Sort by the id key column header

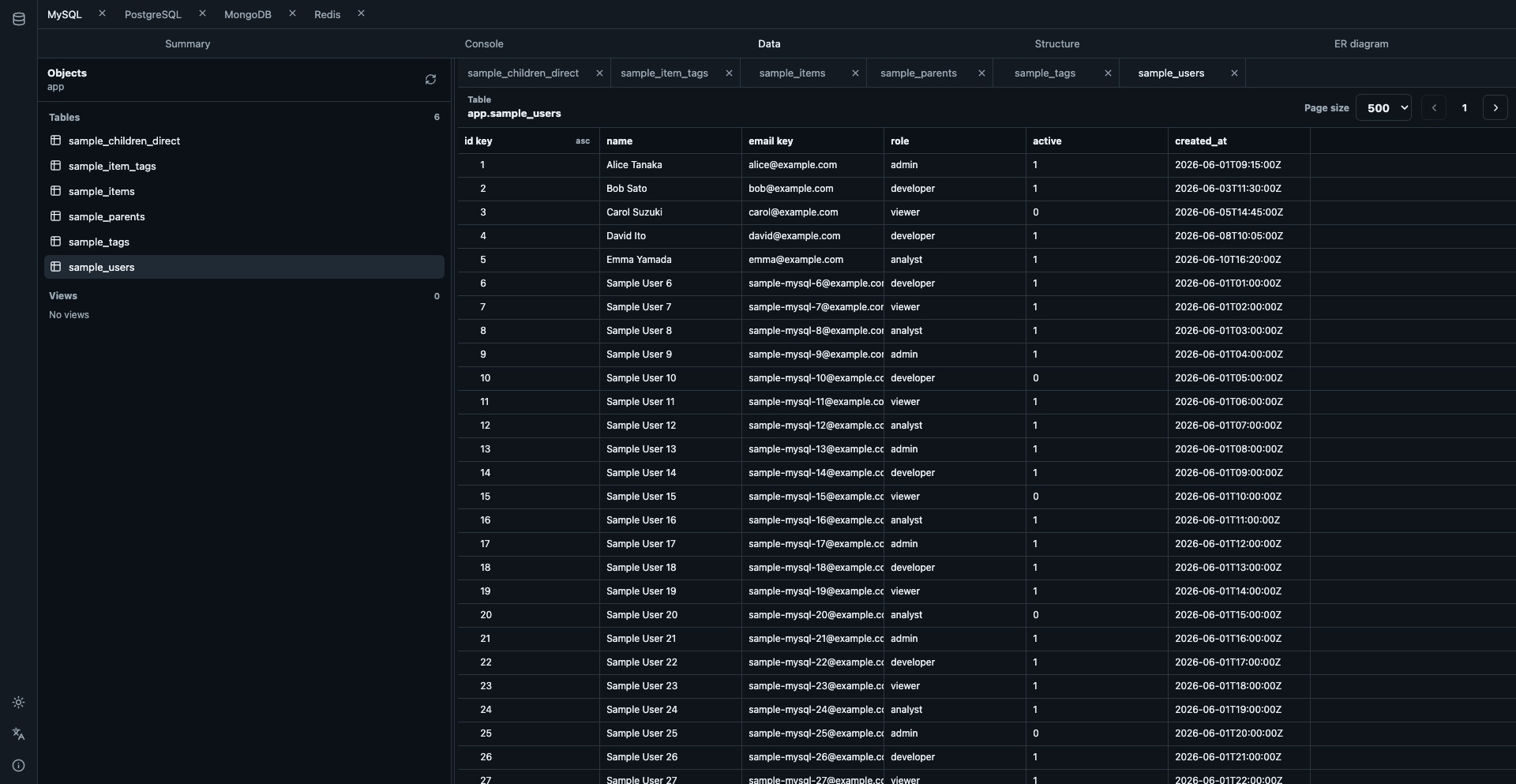(528, 141)
